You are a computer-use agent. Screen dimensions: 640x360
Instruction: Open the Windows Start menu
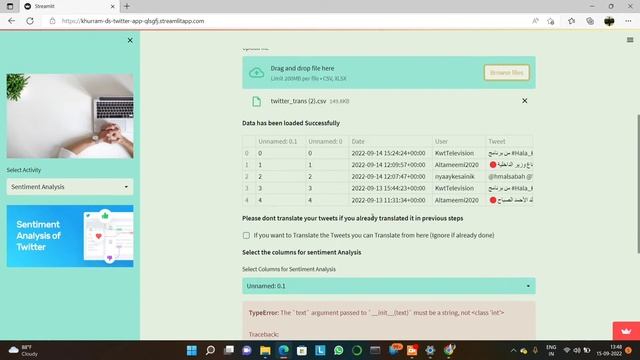point(191,350)
